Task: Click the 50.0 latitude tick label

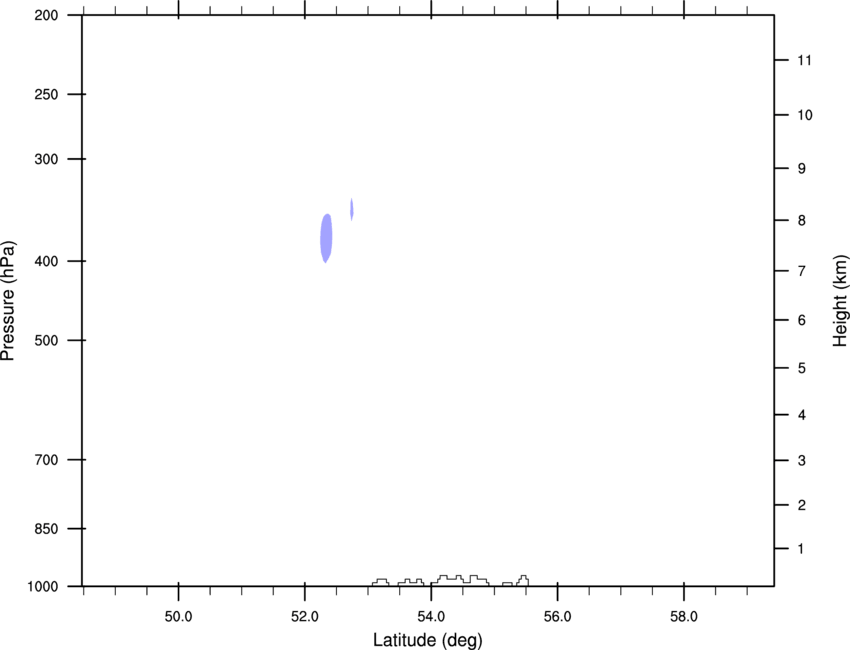Action: point(178,617)
